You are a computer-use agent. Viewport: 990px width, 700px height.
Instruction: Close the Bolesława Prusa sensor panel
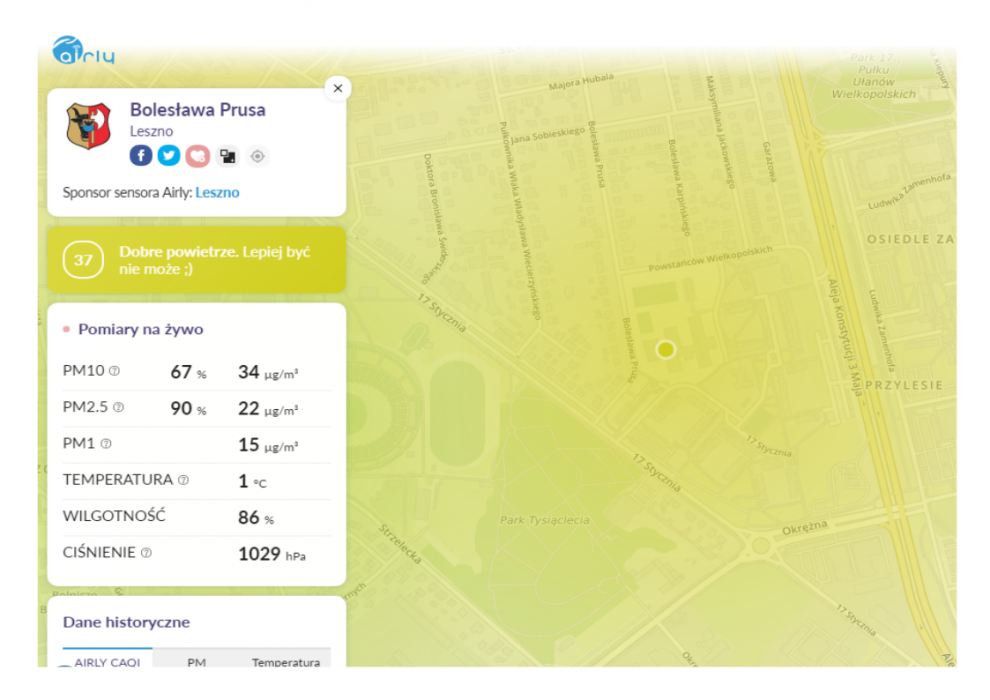coord(338,88)
